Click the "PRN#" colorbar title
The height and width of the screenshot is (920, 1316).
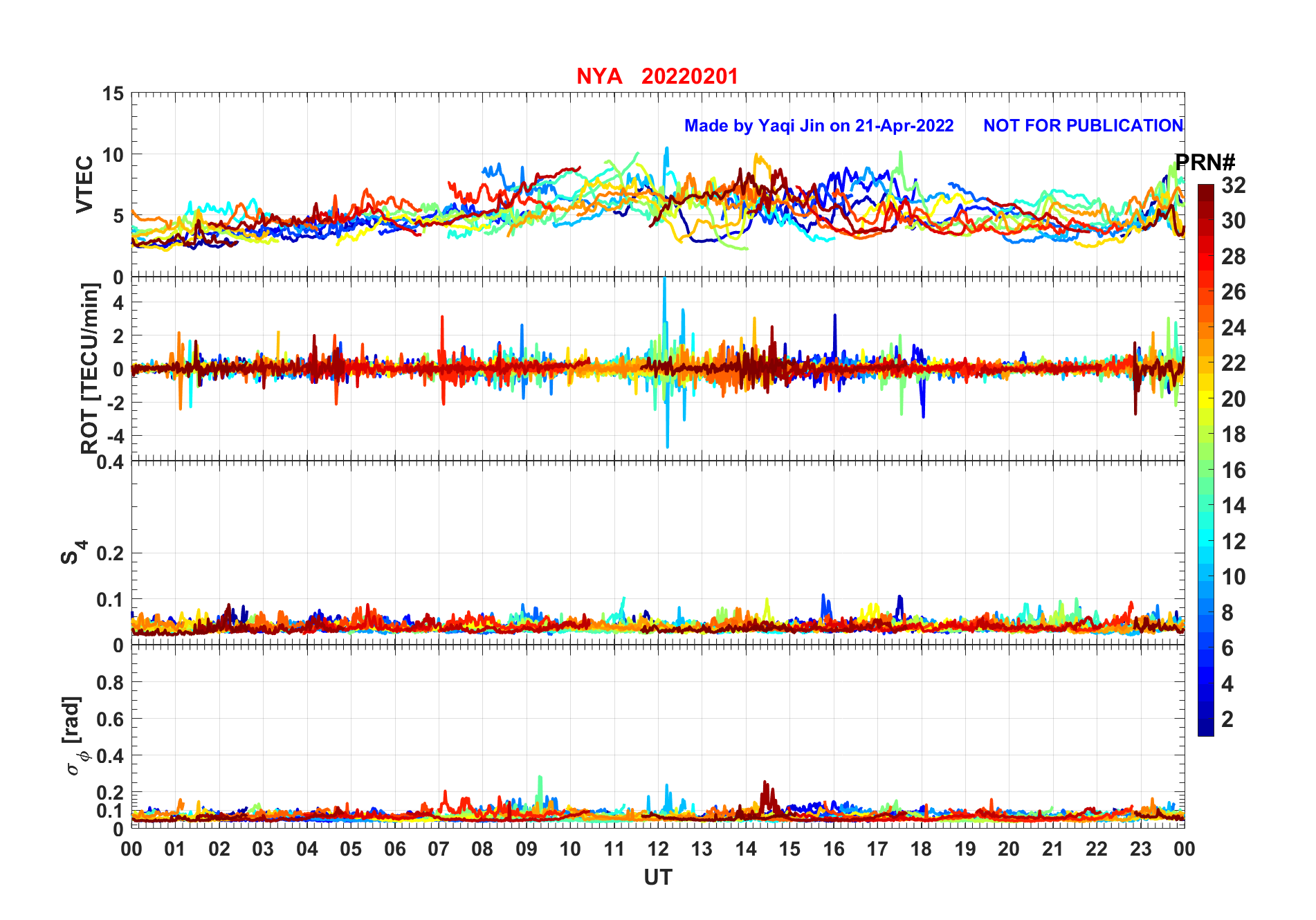[1205, 163]
